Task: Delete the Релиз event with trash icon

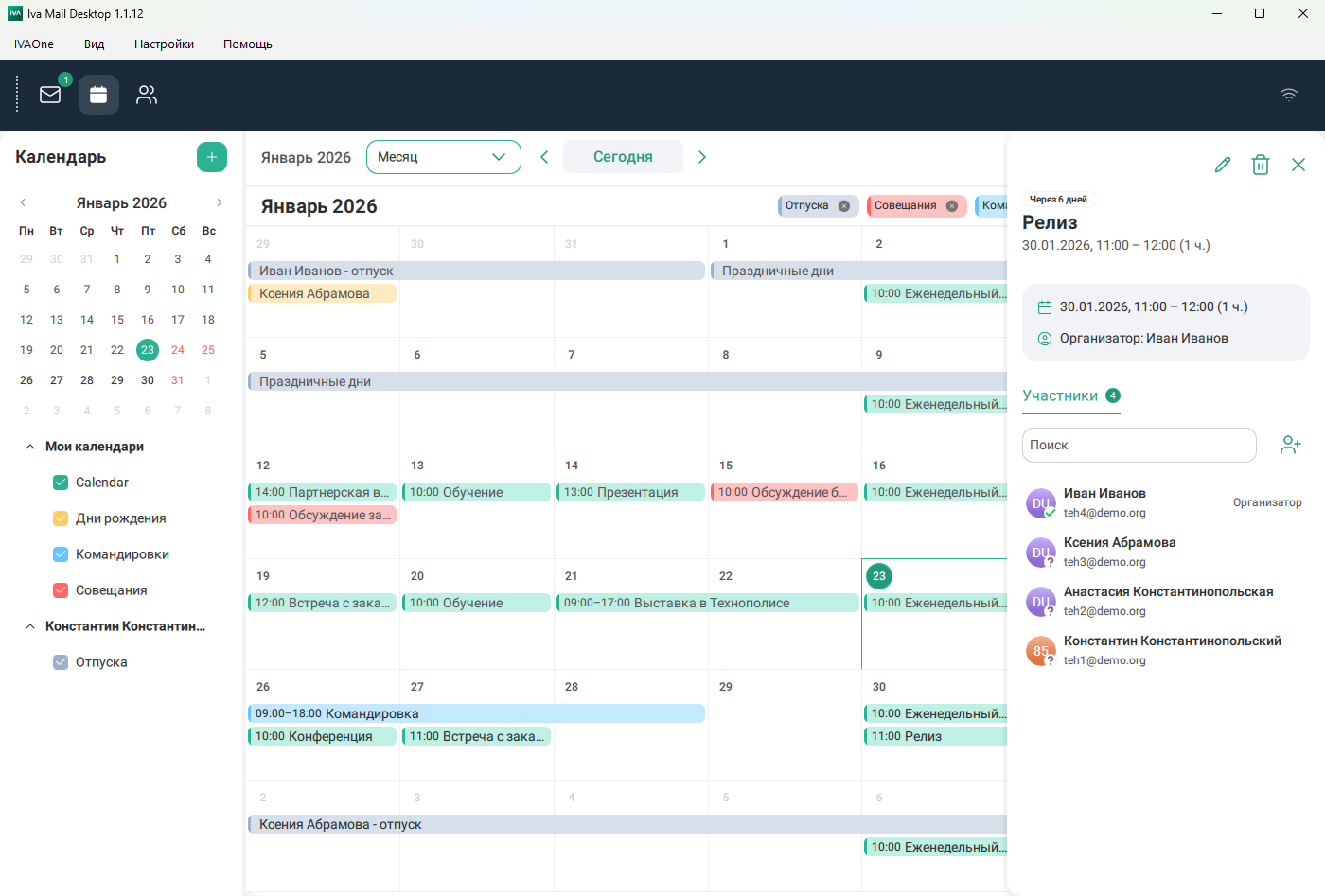Action: [x=1261, y=165]
